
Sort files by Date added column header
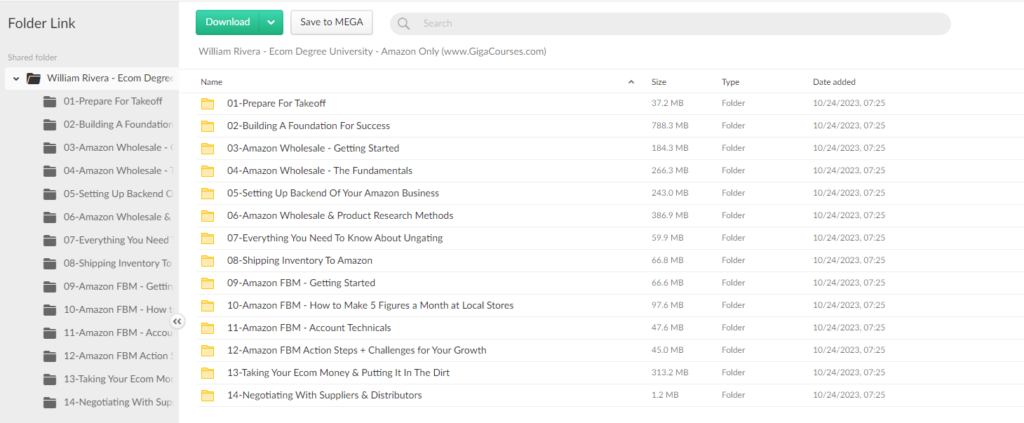point(833,82)
